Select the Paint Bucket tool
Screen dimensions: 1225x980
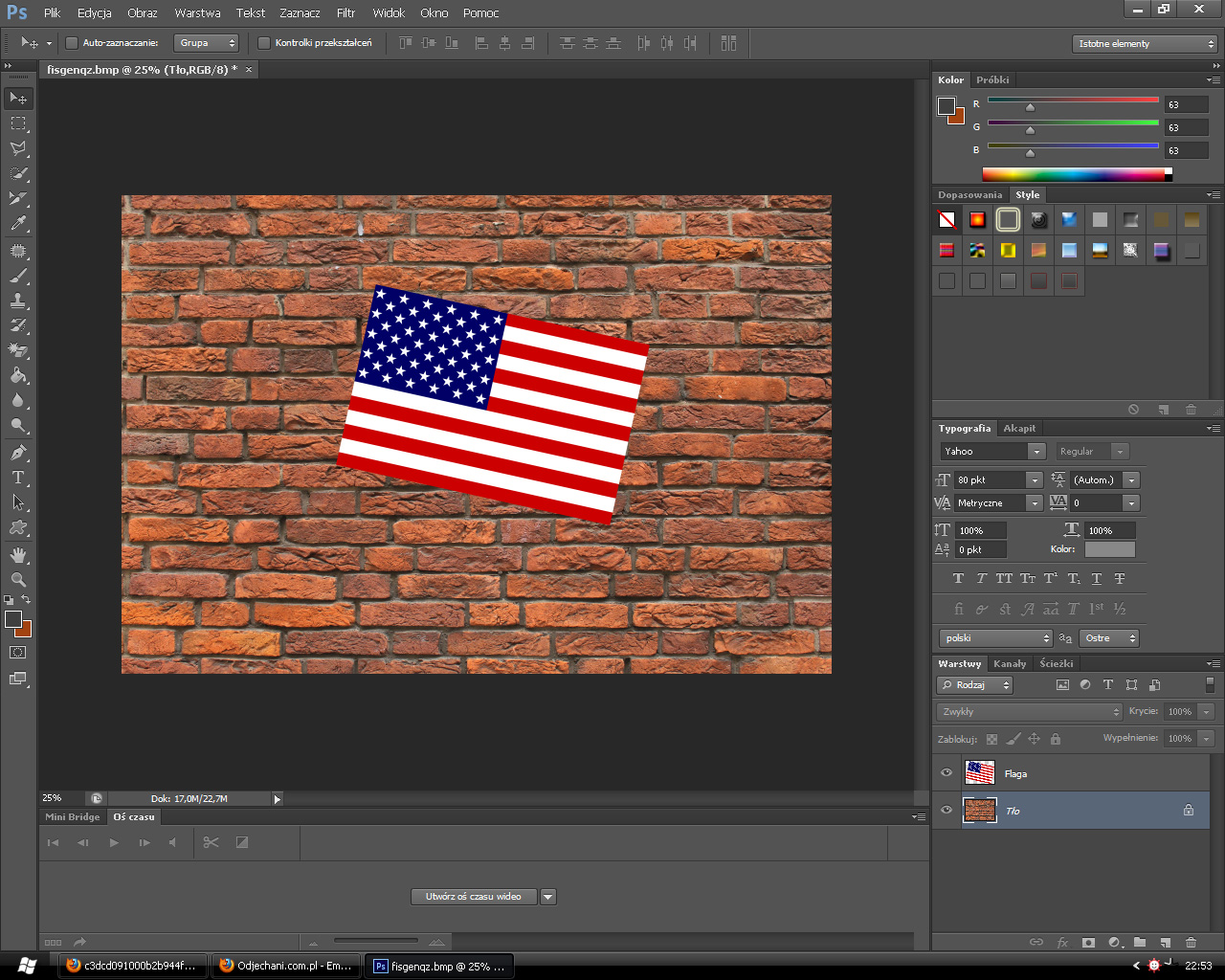coord(18,375)
